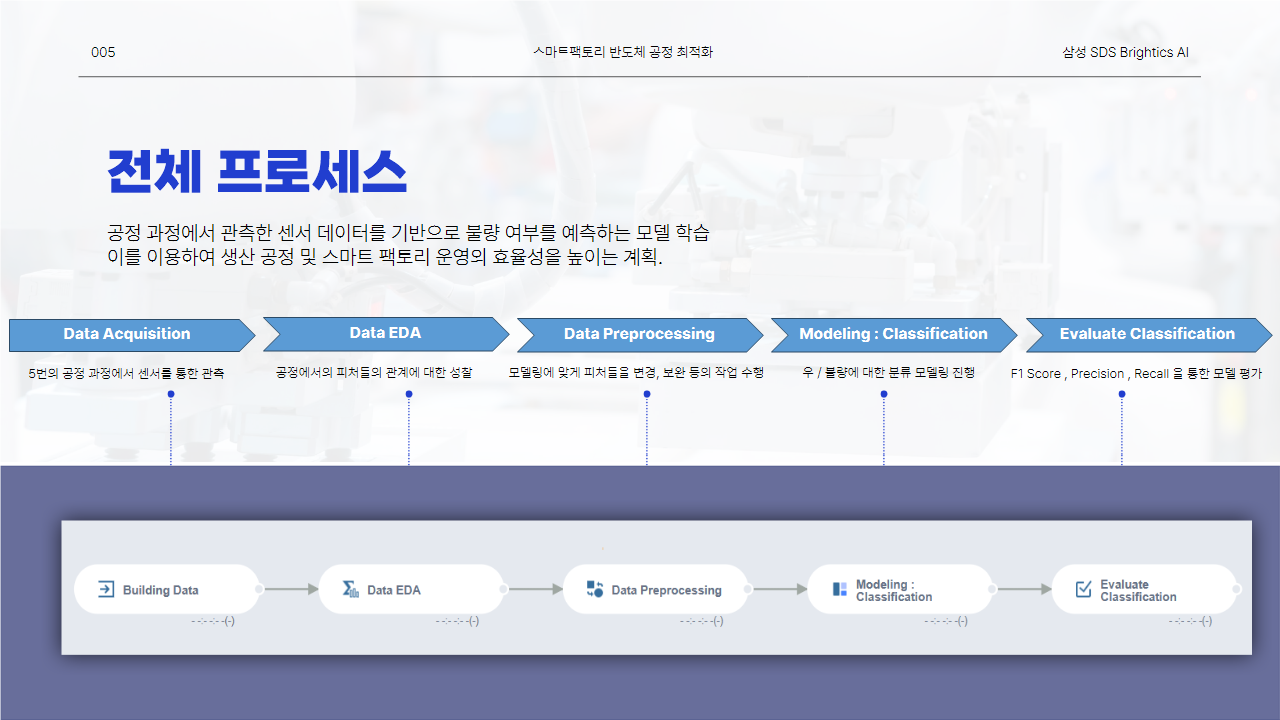This screenshot has height=720, width=1280.
Task: Click the output port of Data Preprocessing node
Action: (x=748, y=590)
